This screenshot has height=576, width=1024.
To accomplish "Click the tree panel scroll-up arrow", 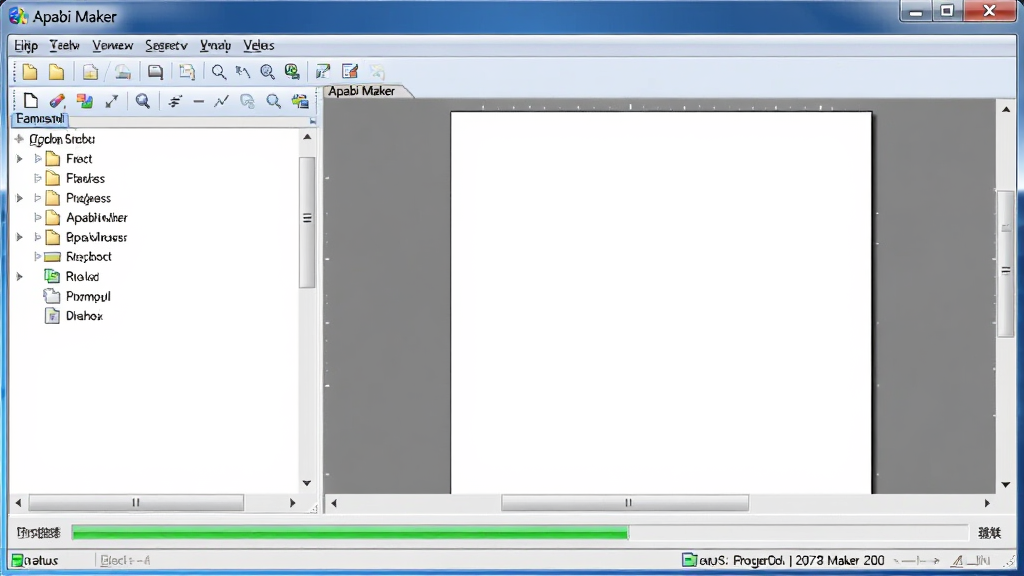I will click(x=307, y=137).
